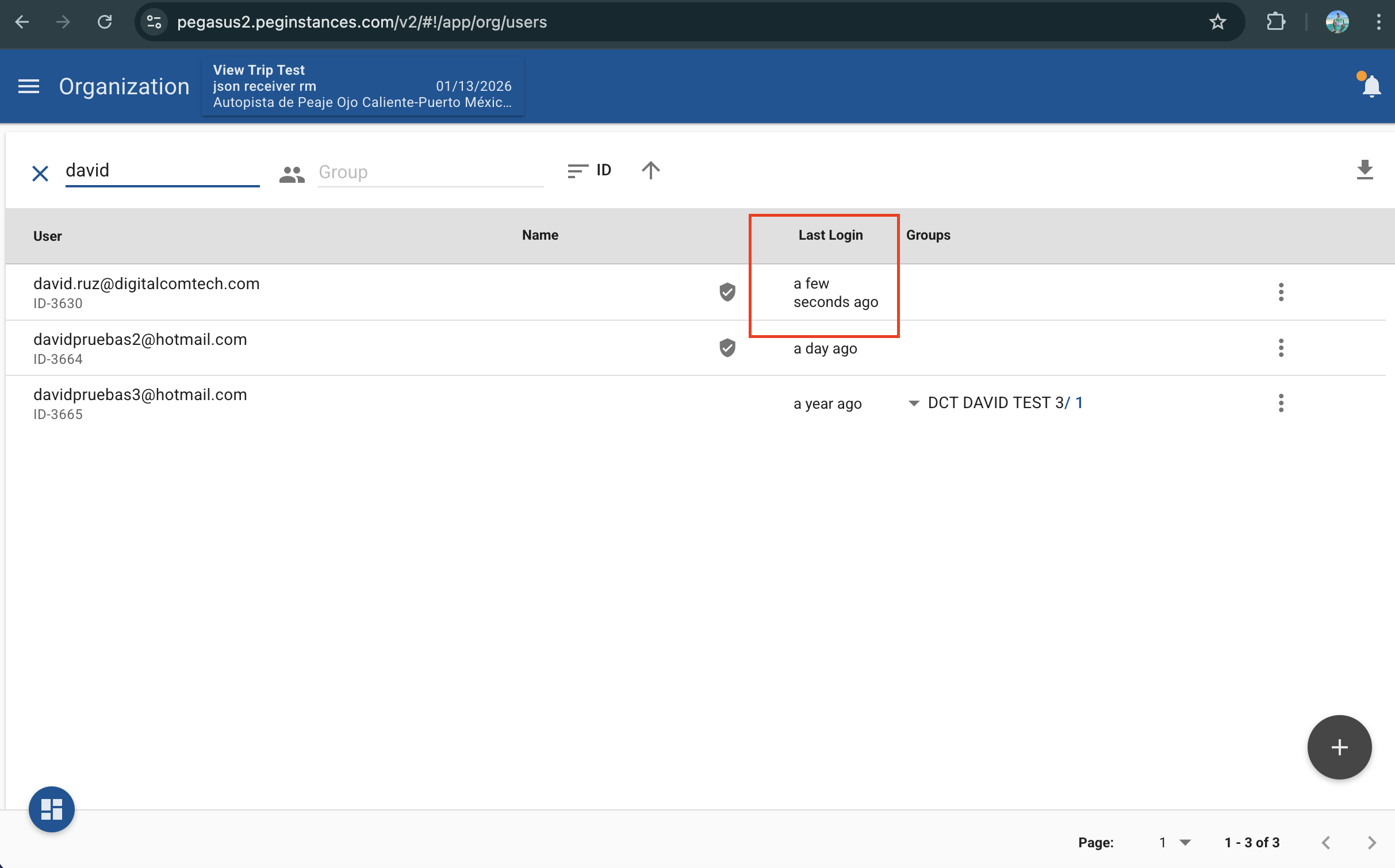
Task: Click the shield badge for davidpruebas2 user
Action: pos(727,348)
